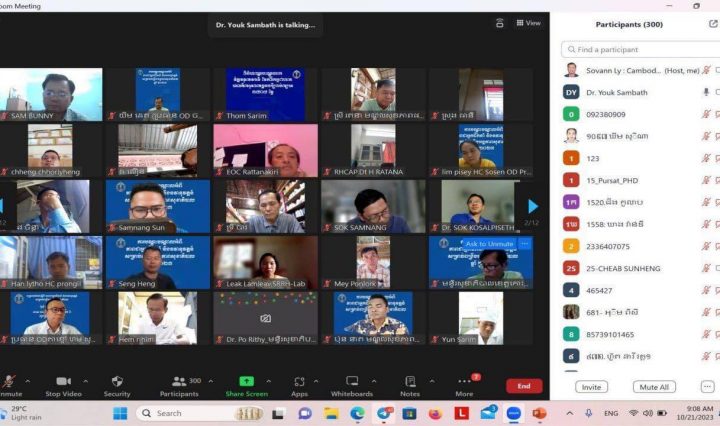720x426 pixels.
Task: Go to next gallery page arrow
Action: pos(533,206)
